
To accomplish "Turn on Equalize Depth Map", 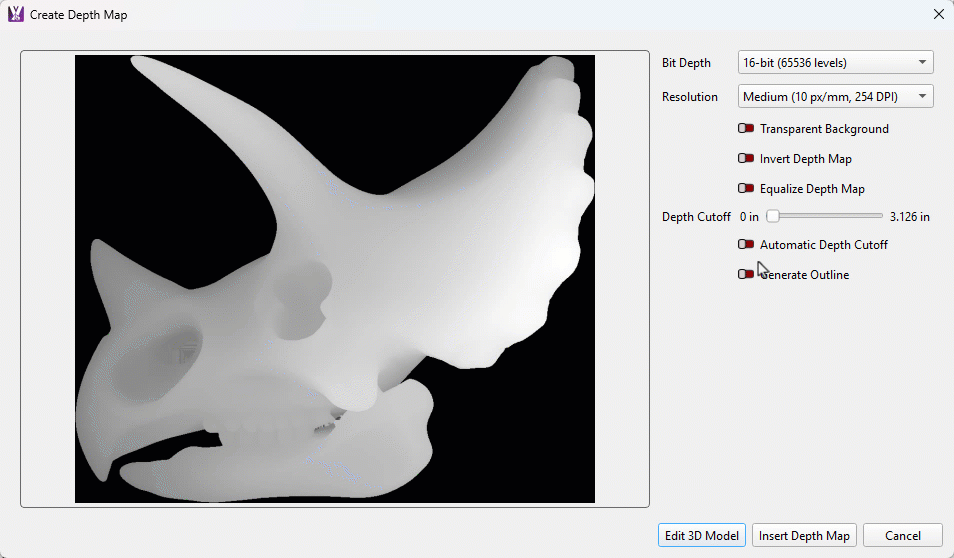I will (746, 188).
